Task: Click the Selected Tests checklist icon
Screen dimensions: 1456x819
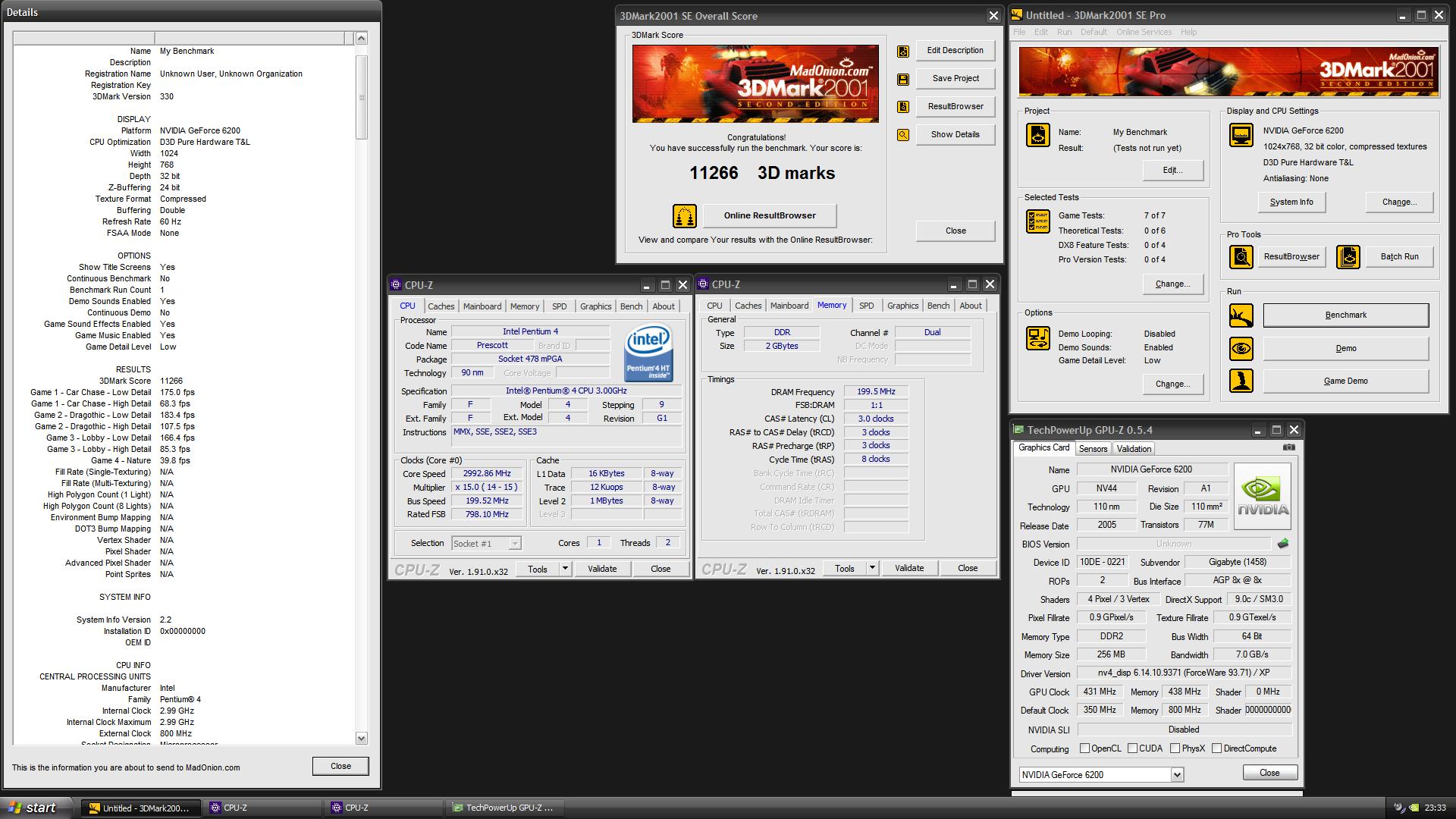Action: tap(1037, 221)
